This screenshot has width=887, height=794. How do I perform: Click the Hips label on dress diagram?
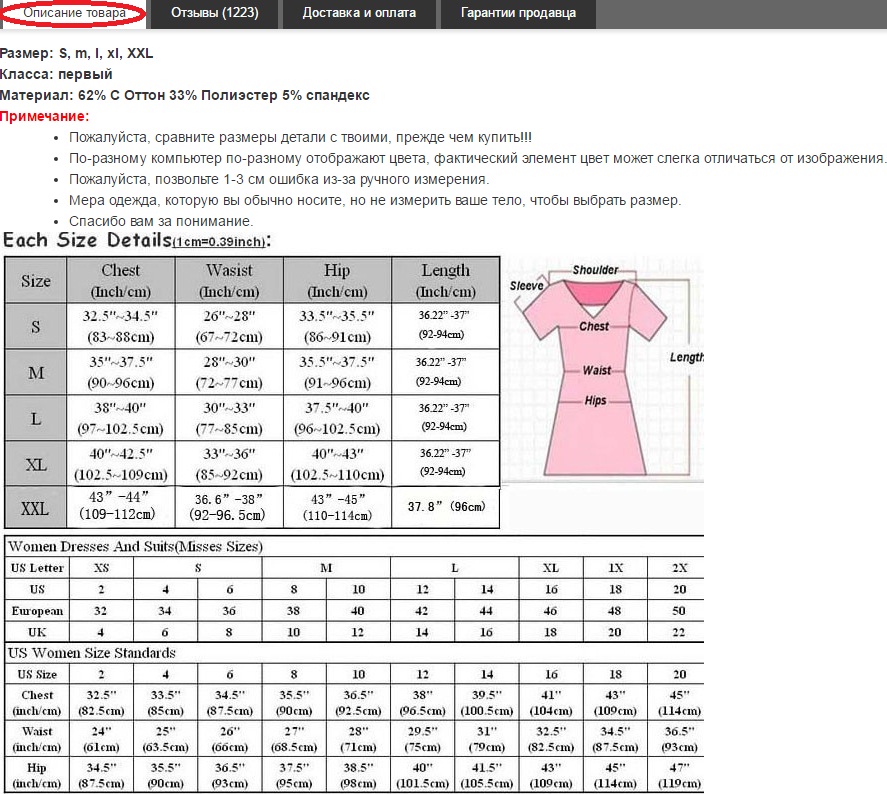[595, 400]
